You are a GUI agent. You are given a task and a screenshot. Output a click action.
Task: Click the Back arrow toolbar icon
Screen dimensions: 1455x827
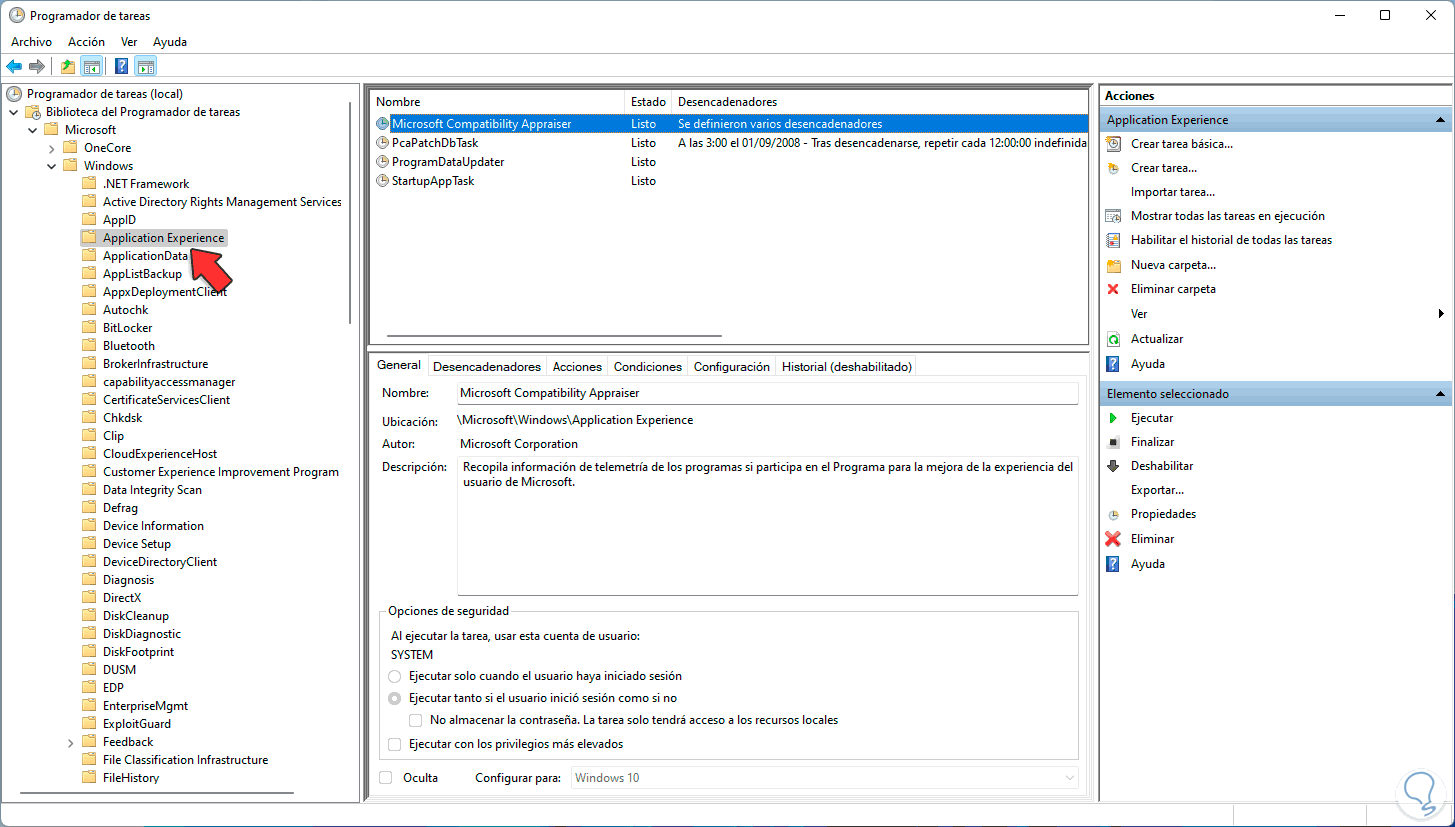pos(14,66)
